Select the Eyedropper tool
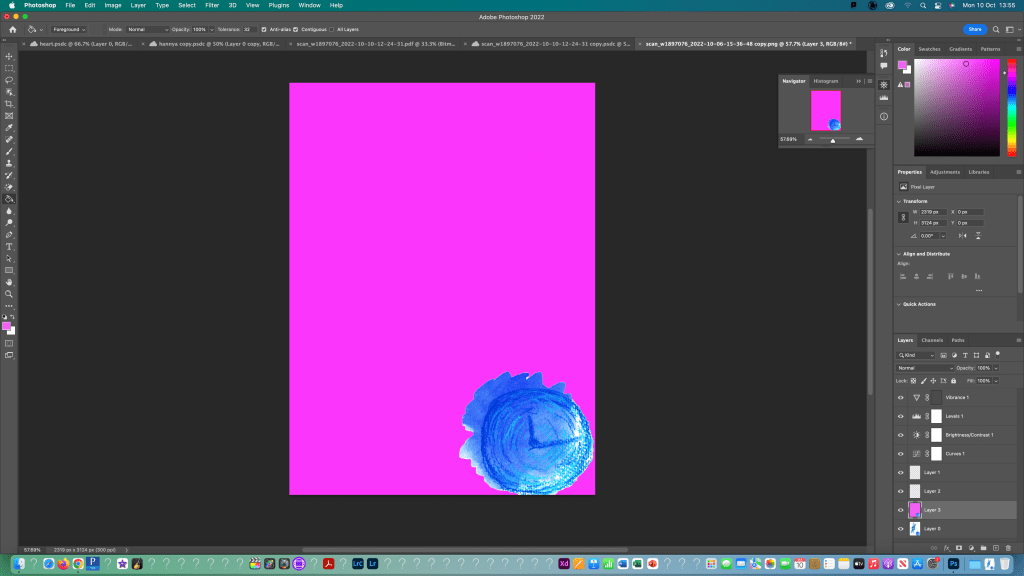This screenshot has width=1024, height=576. 9,128
